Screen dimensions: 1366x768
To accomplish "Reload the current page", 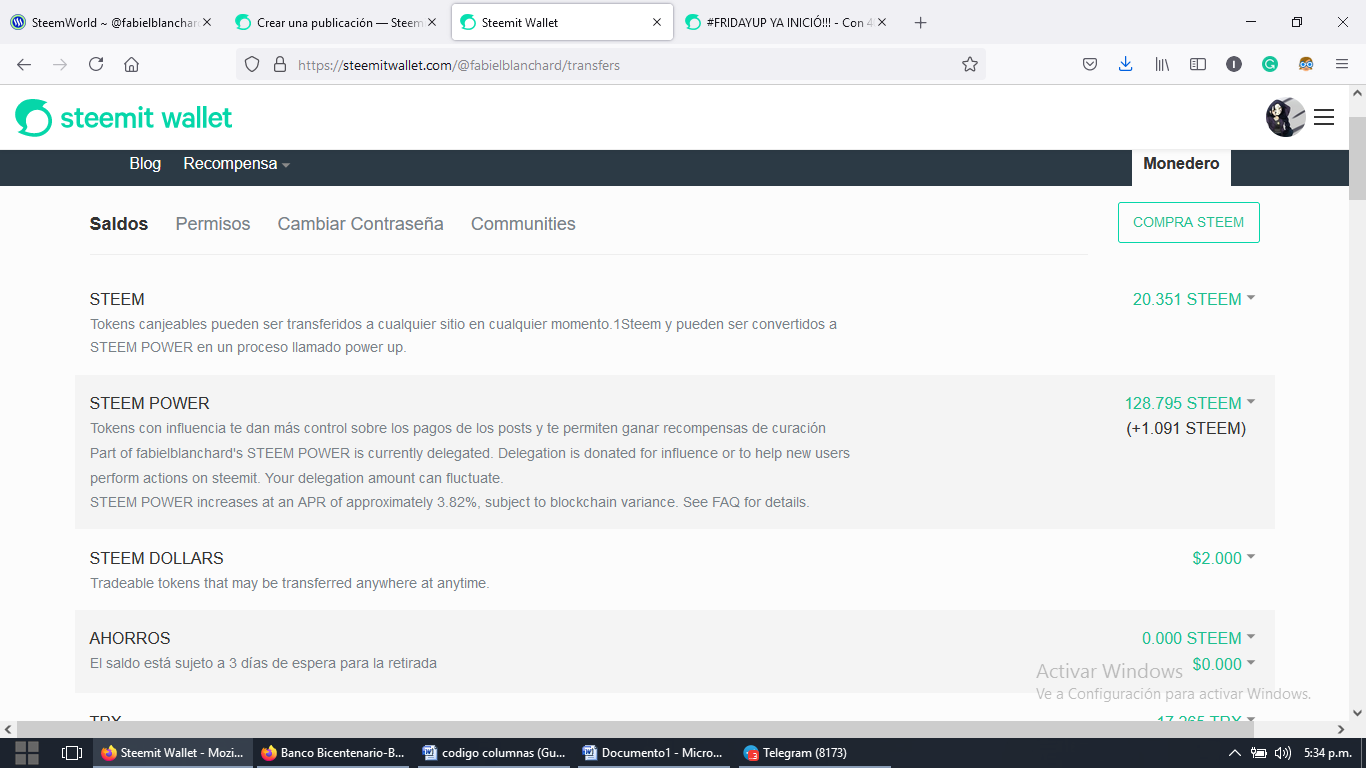I will coord(96,64).
